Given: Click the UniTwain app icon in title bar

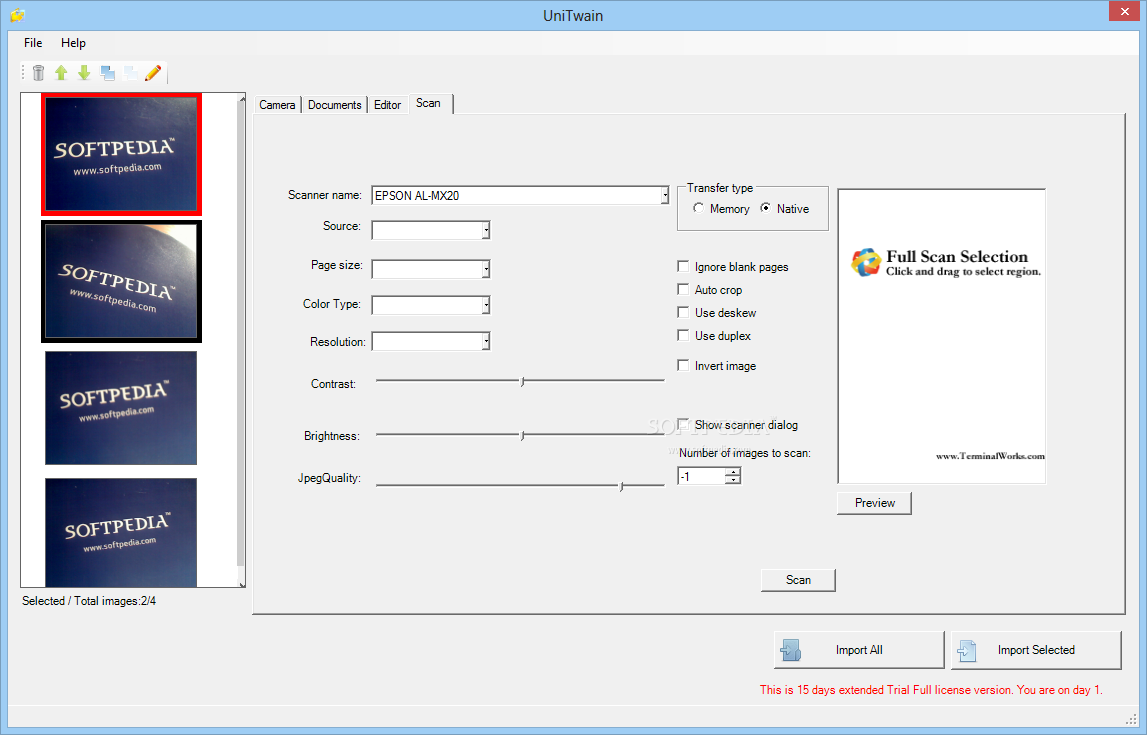Looking at the screenshot, I should (x=18, y=15).
